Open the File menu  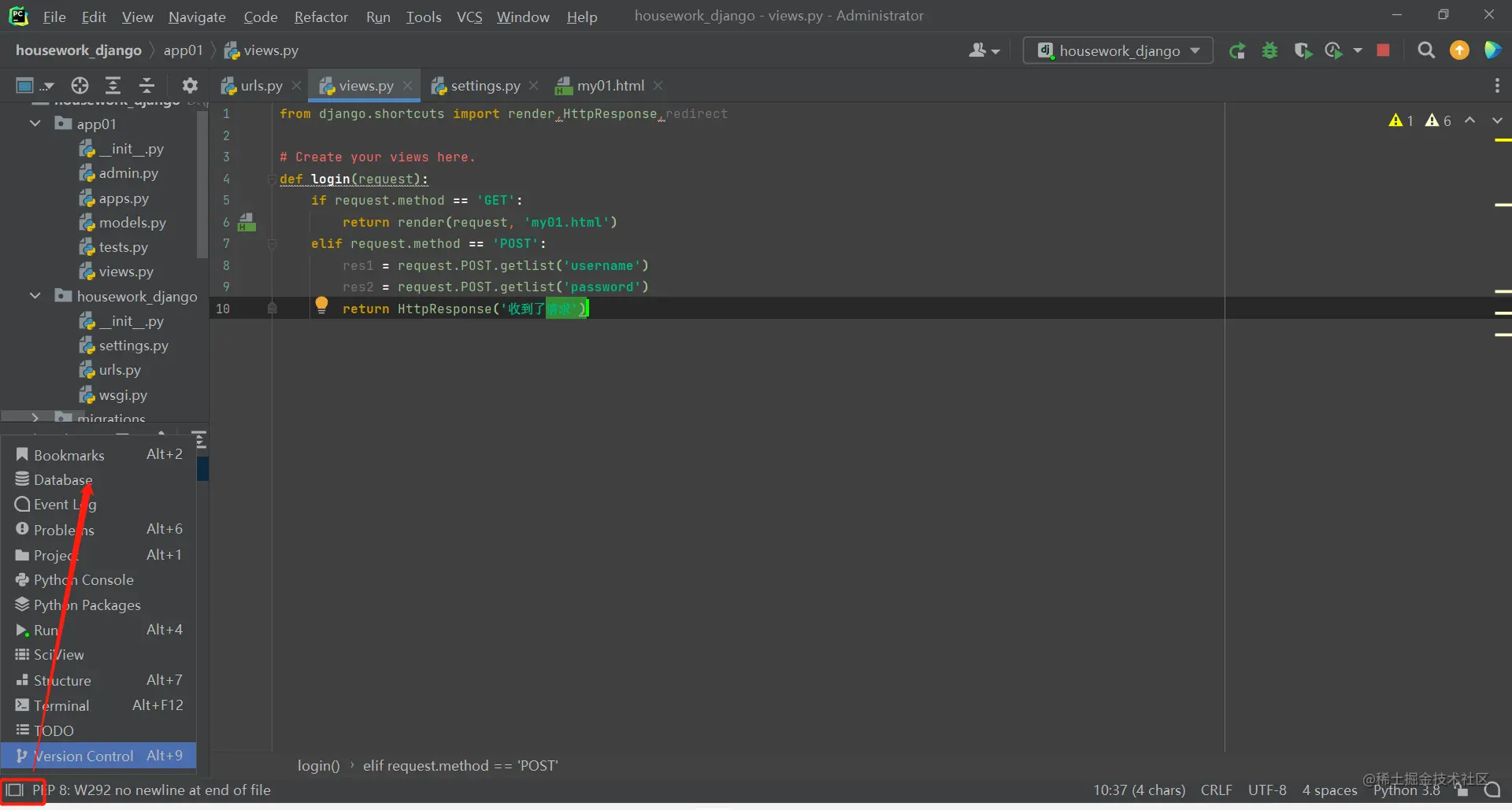(54, 17)
